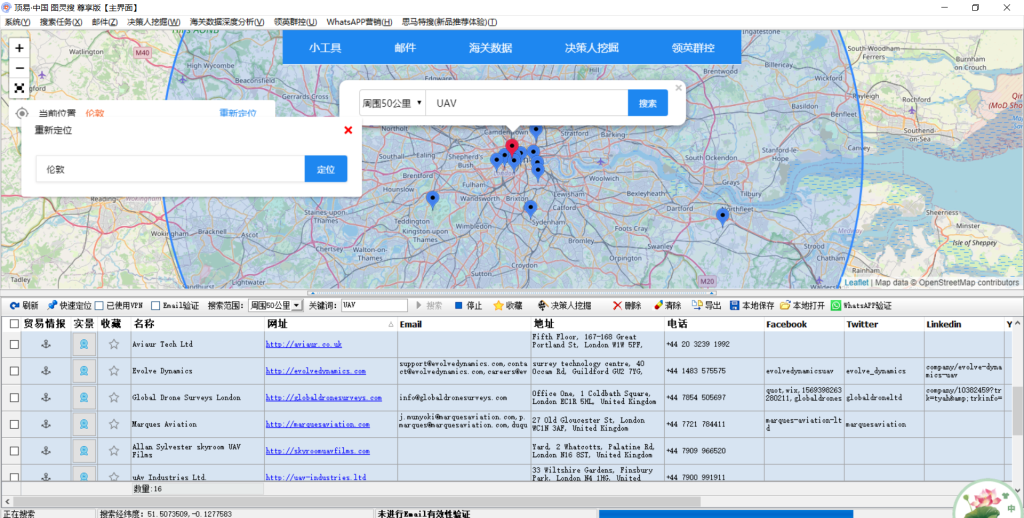
Task: Click the map zoom out (−) button
Action: pos(19,68)
